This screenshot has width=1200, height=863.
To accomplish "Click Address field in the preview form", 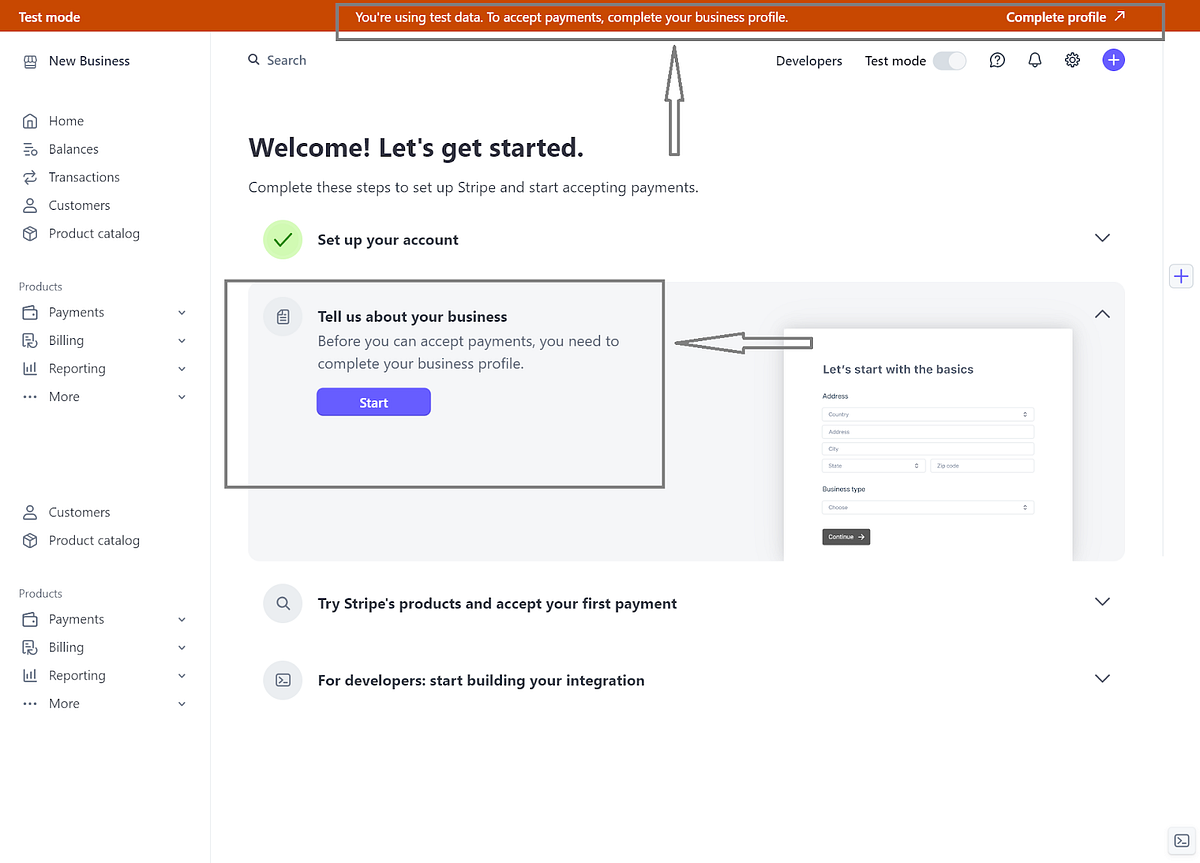I will (x=928, y=432).
